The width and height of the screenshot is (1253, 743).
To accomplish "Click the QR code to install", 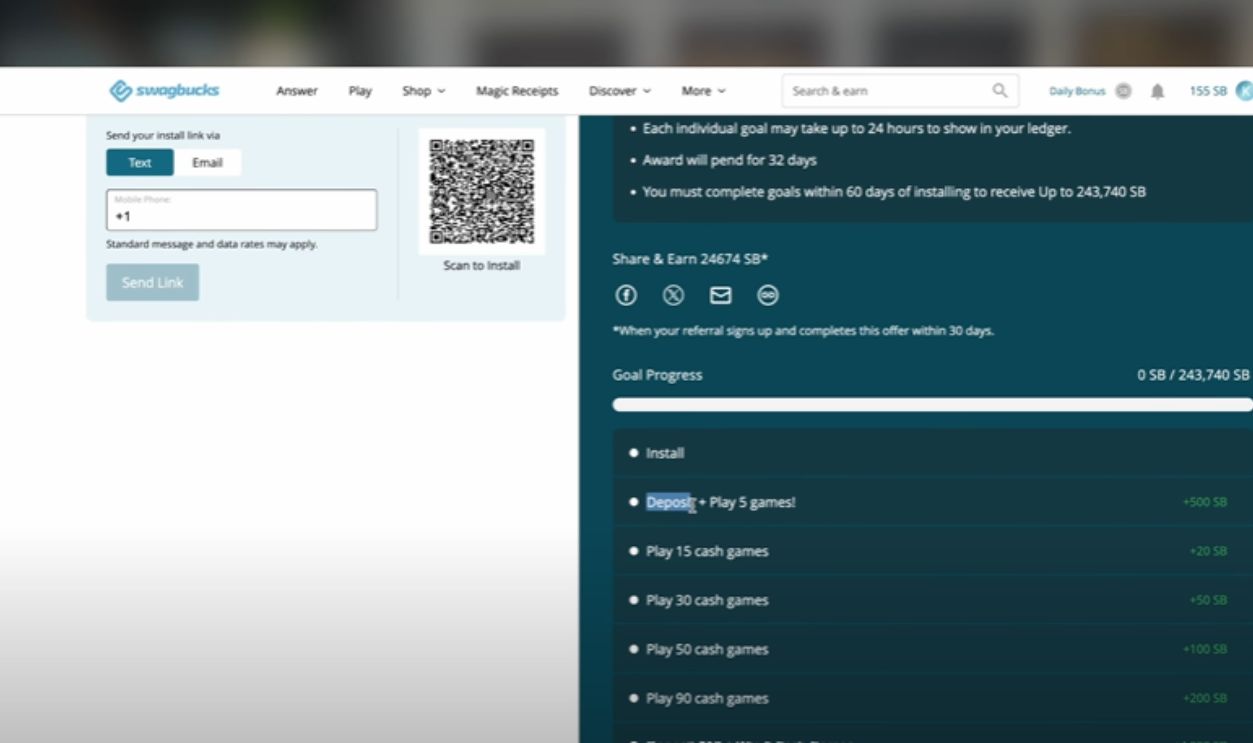I will (481, 191).
